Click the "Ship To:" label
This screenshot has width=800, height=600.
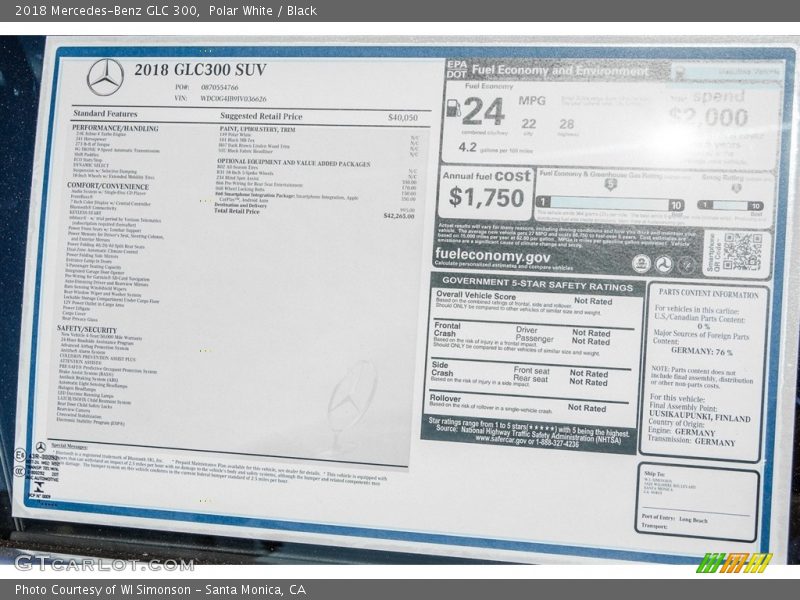pos(655,474)
